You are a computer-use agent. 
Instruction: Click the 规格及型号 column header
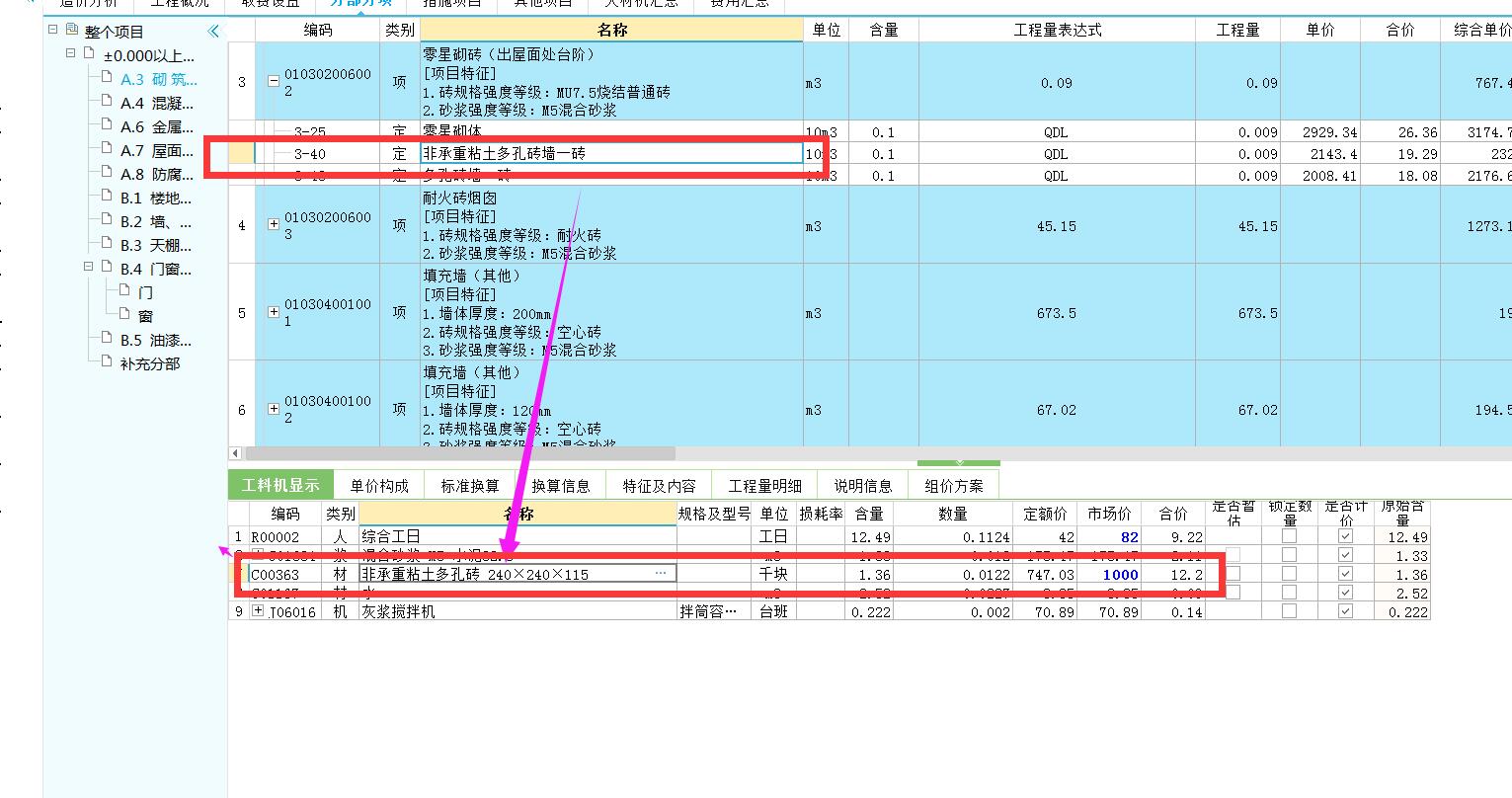pos(714,514)
